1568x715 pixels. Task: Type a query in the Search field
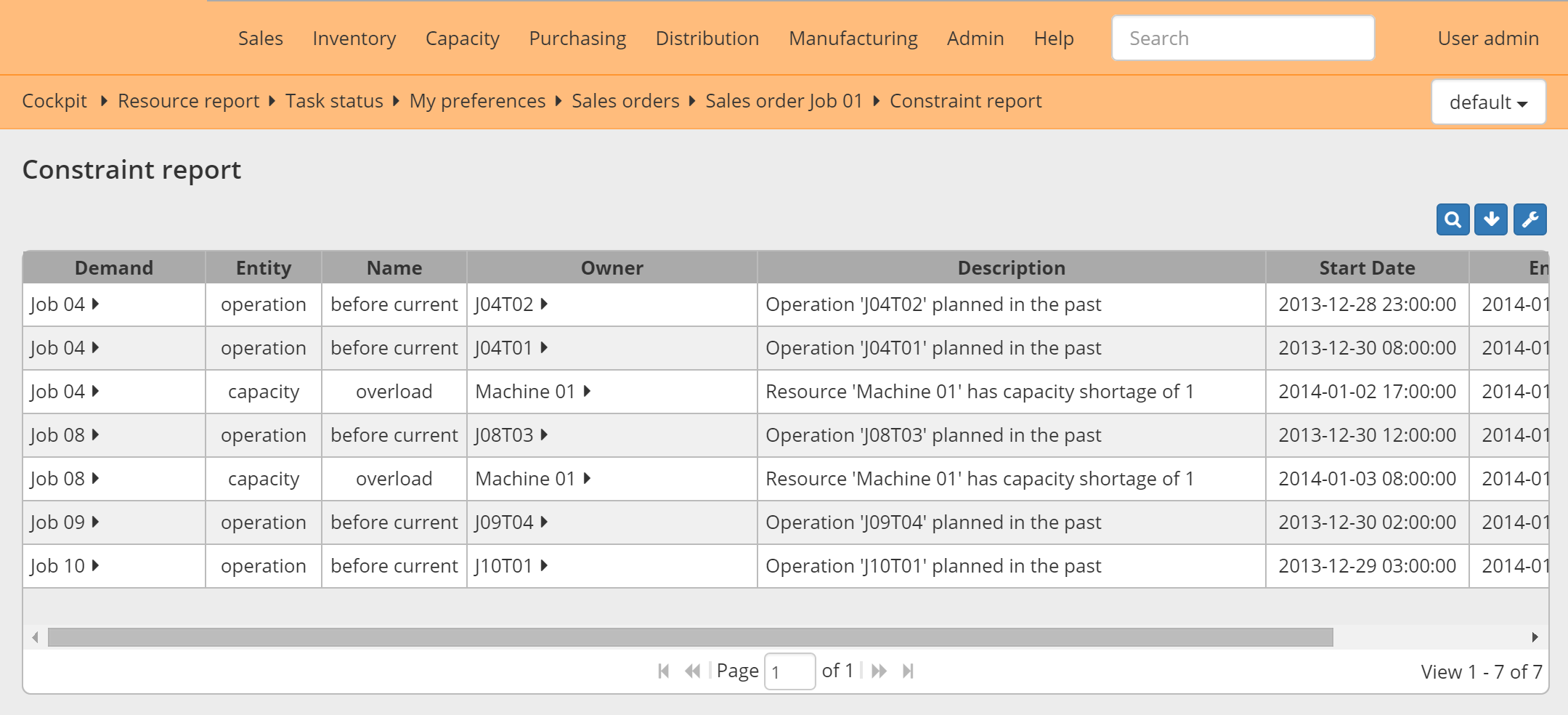click(1243, 38)
